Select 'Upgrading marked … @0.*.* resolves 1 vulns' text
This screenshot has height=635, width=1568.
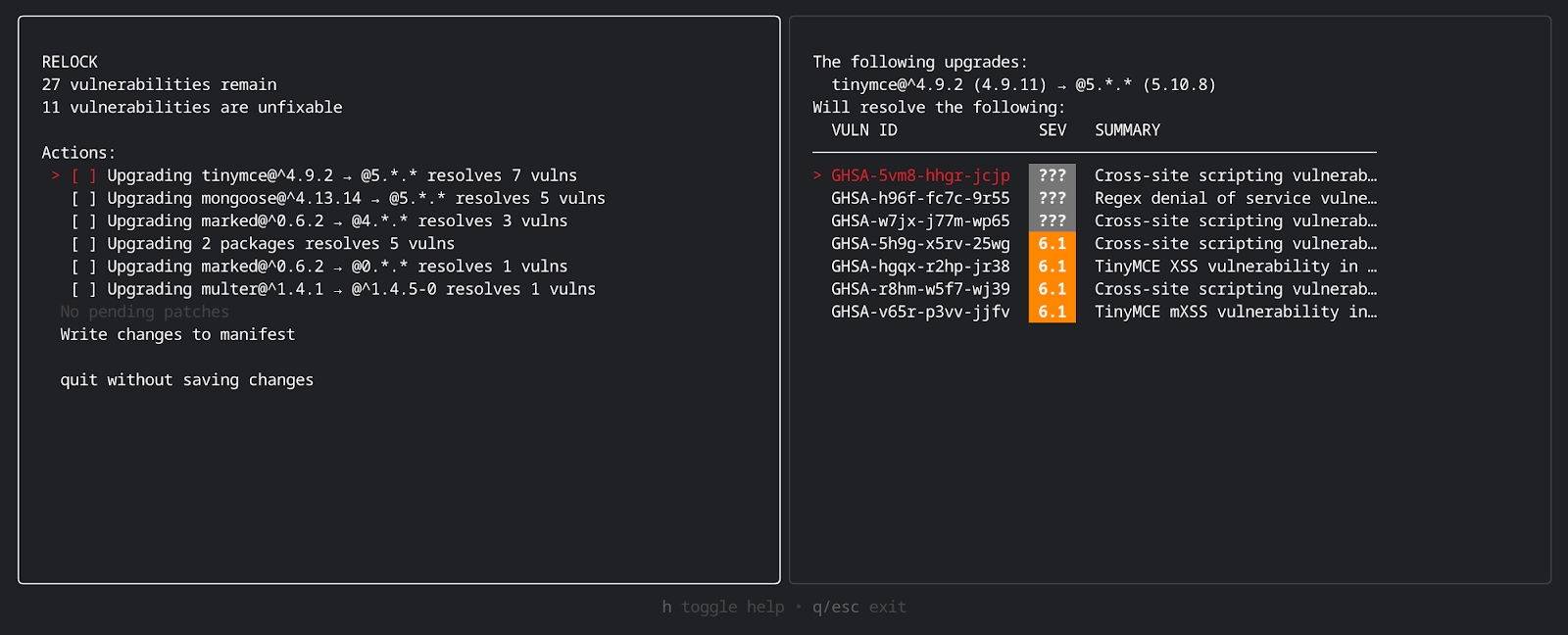pos(337,266)
